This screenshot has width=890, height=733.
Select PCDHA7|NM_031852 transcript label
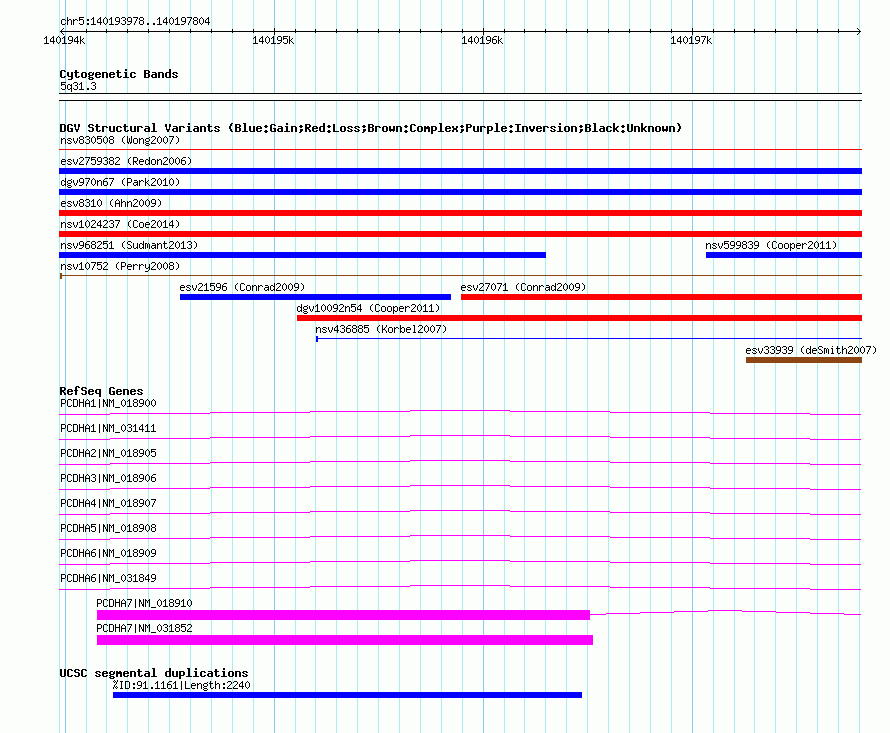tap(144, 628)
